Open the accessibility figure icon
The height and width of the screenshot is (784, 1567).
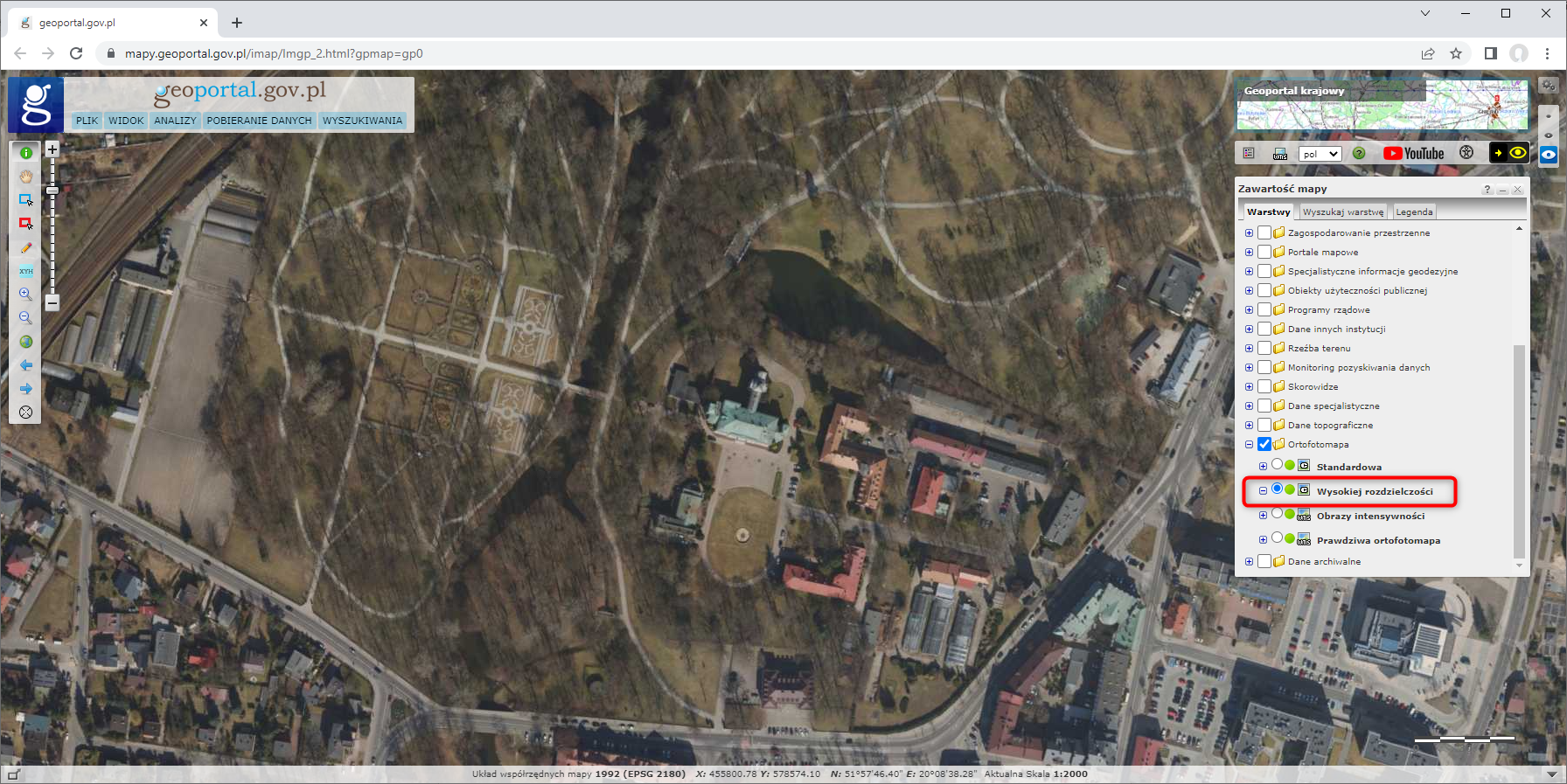(1466, 153)
